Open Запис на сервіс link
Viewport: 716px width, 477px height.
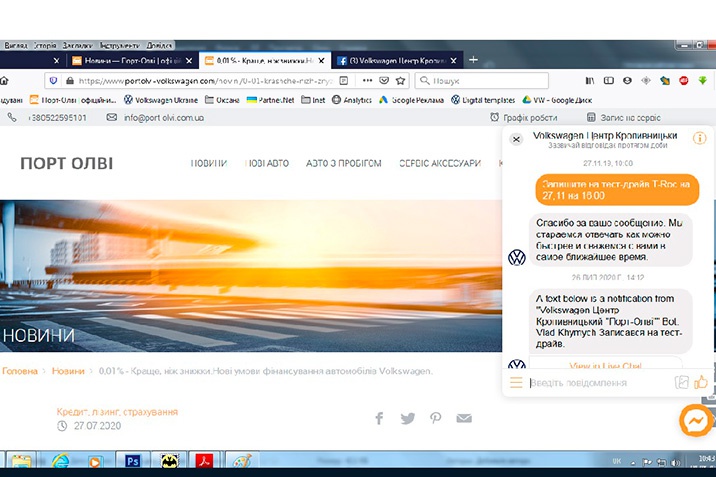pos(623,118)
